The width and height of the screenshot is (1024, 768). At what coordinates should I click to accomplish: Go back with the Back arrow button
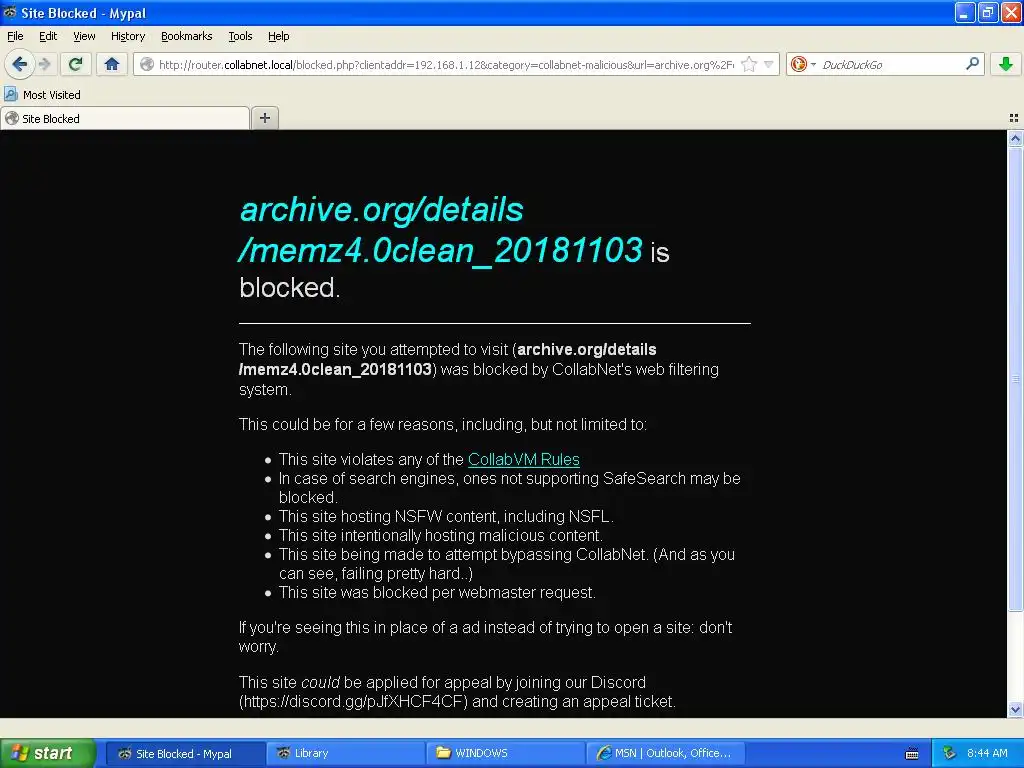click(19, 64)
